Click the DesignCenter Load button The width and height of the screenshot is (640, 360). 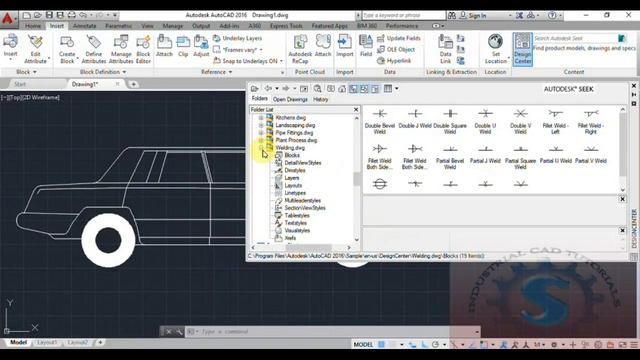tap(255, 89)
